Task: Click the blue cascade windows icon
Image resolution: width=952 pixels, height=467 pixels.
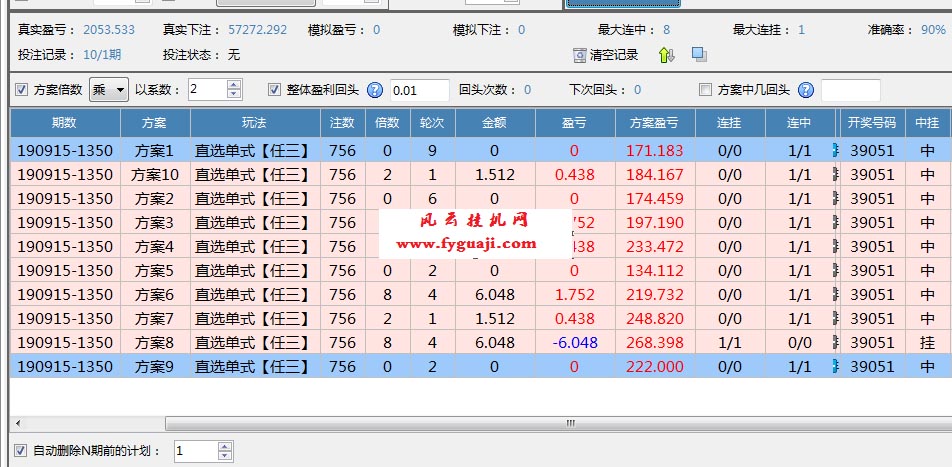Action: point(699,55)
